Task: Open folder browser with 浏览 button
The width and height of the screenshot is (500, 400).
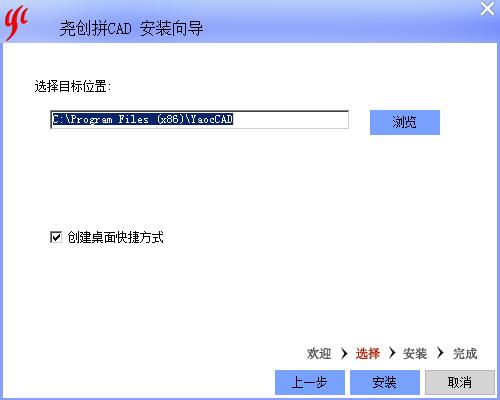Action: [x=405, y=122]
